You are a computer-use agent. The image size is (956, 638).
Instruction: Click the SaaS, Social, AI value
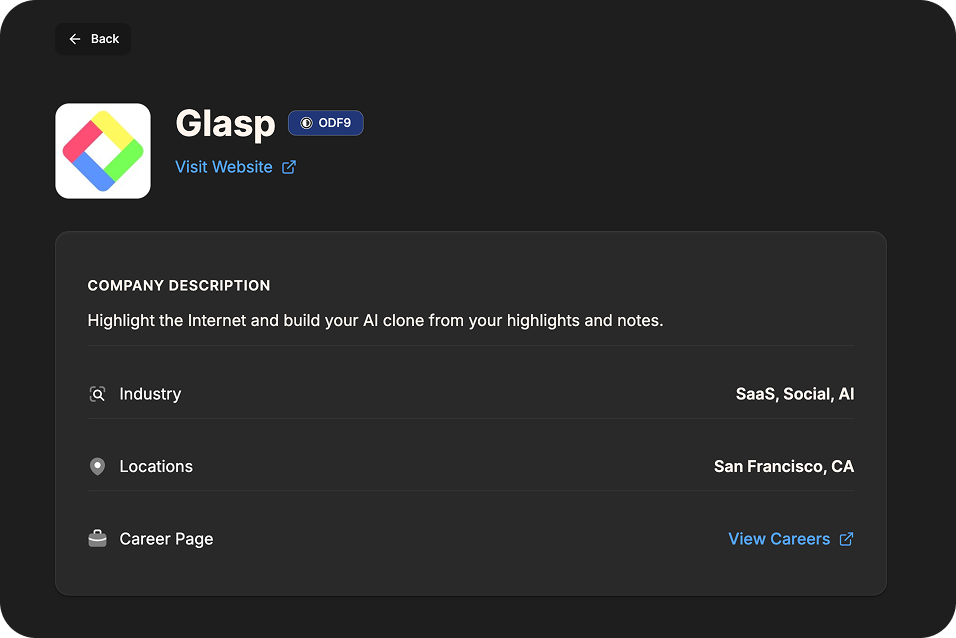coord(794,394)
